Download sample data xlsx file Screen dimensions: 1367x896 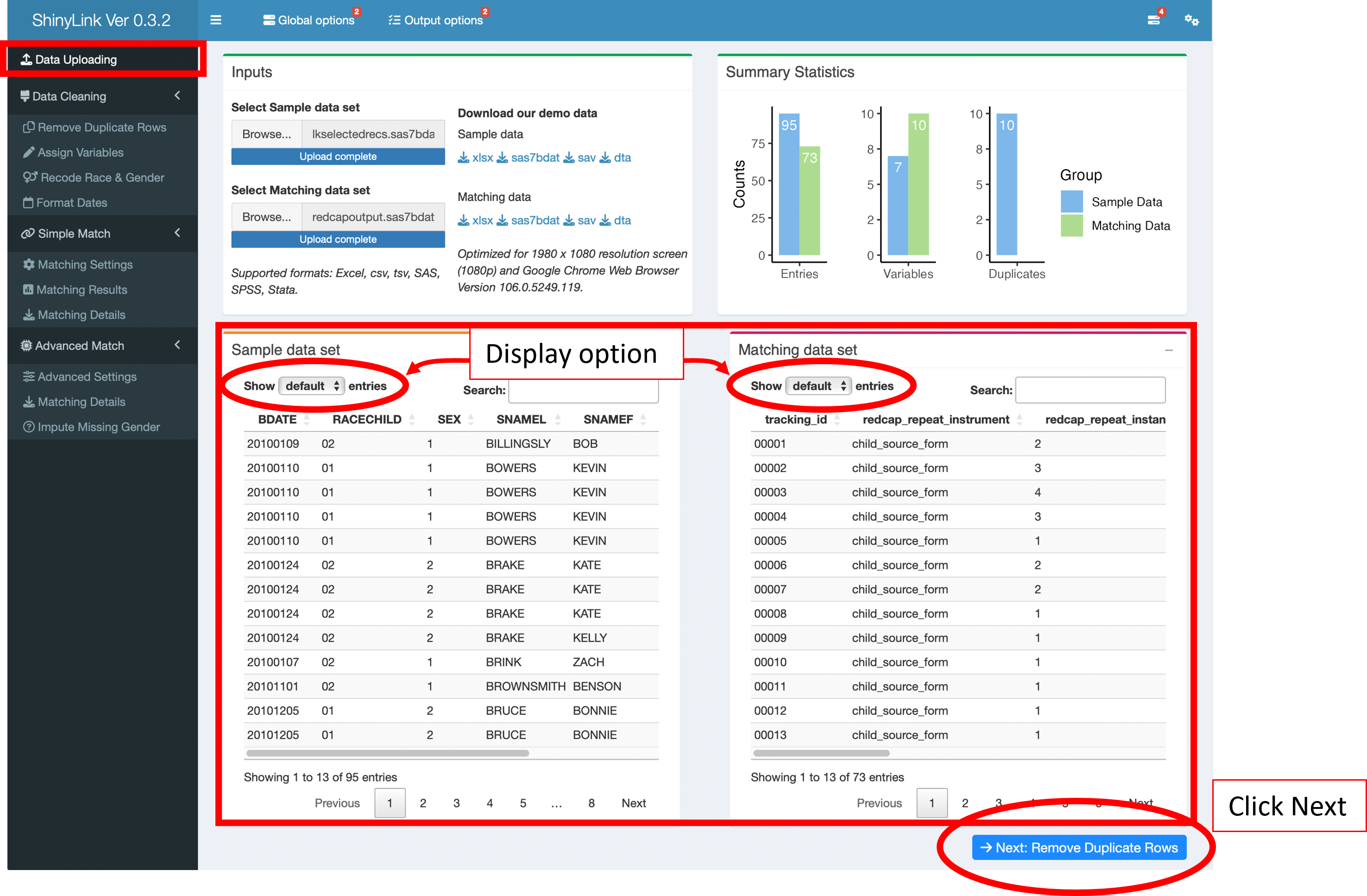(476, 158)
